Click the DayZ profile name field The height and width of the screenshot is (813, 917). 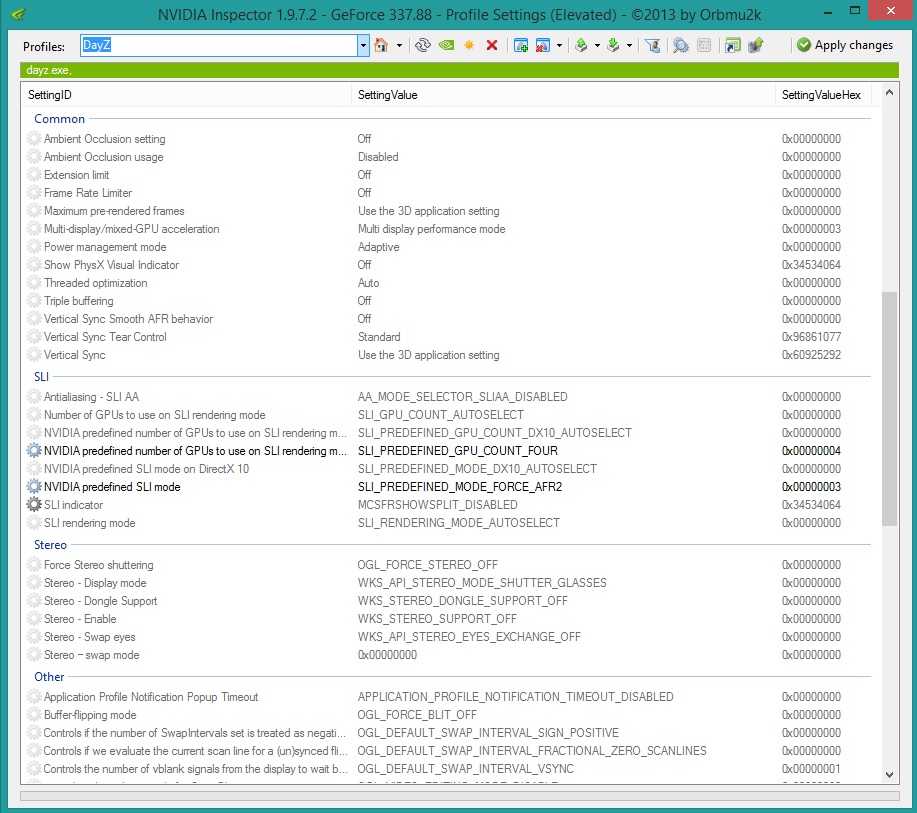(219, 45)
